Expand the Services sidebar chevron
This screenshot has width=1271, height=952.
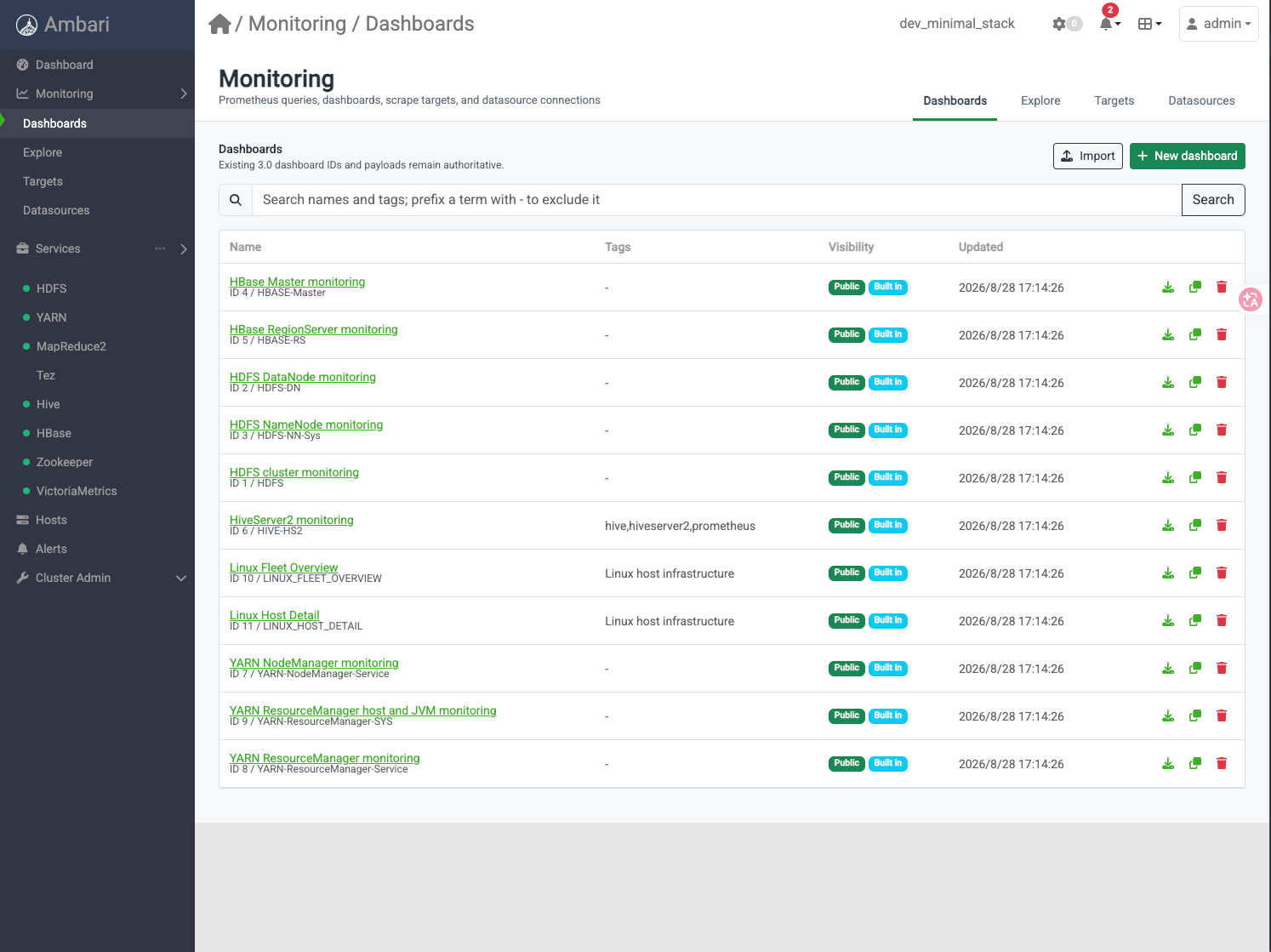click(x=184, y=249)
